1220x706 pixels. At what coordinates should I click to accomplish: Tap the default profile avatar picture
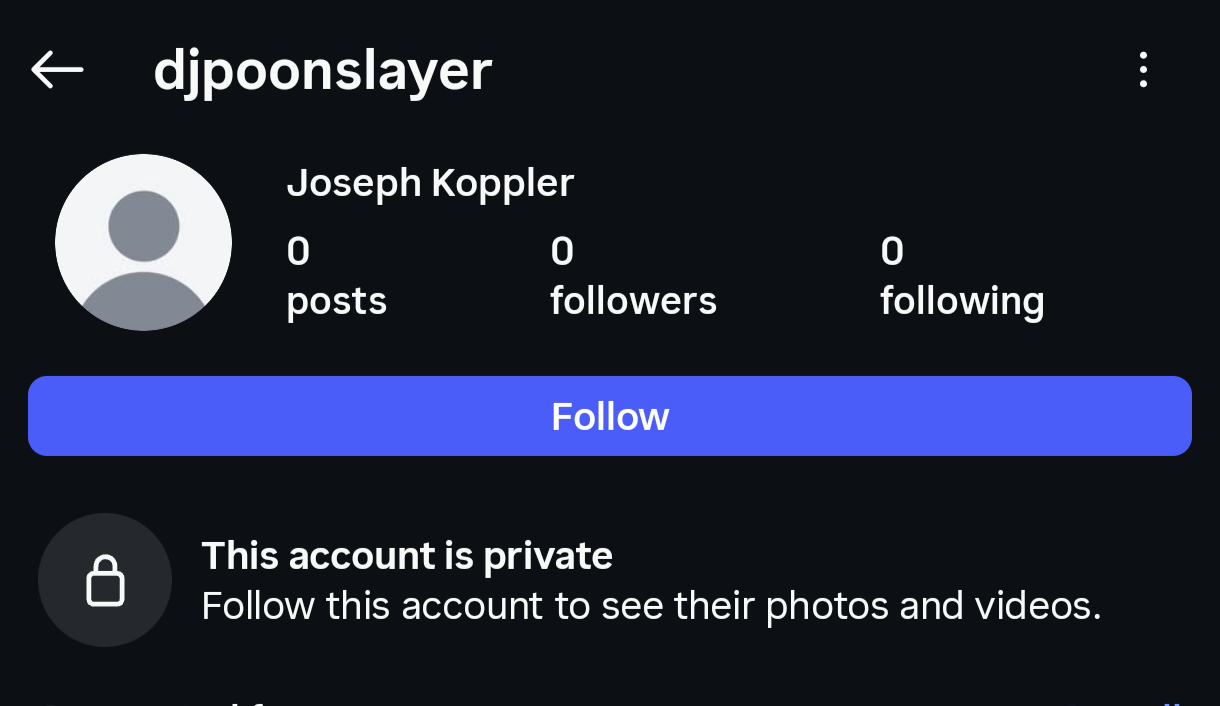(x=143, y=242)
